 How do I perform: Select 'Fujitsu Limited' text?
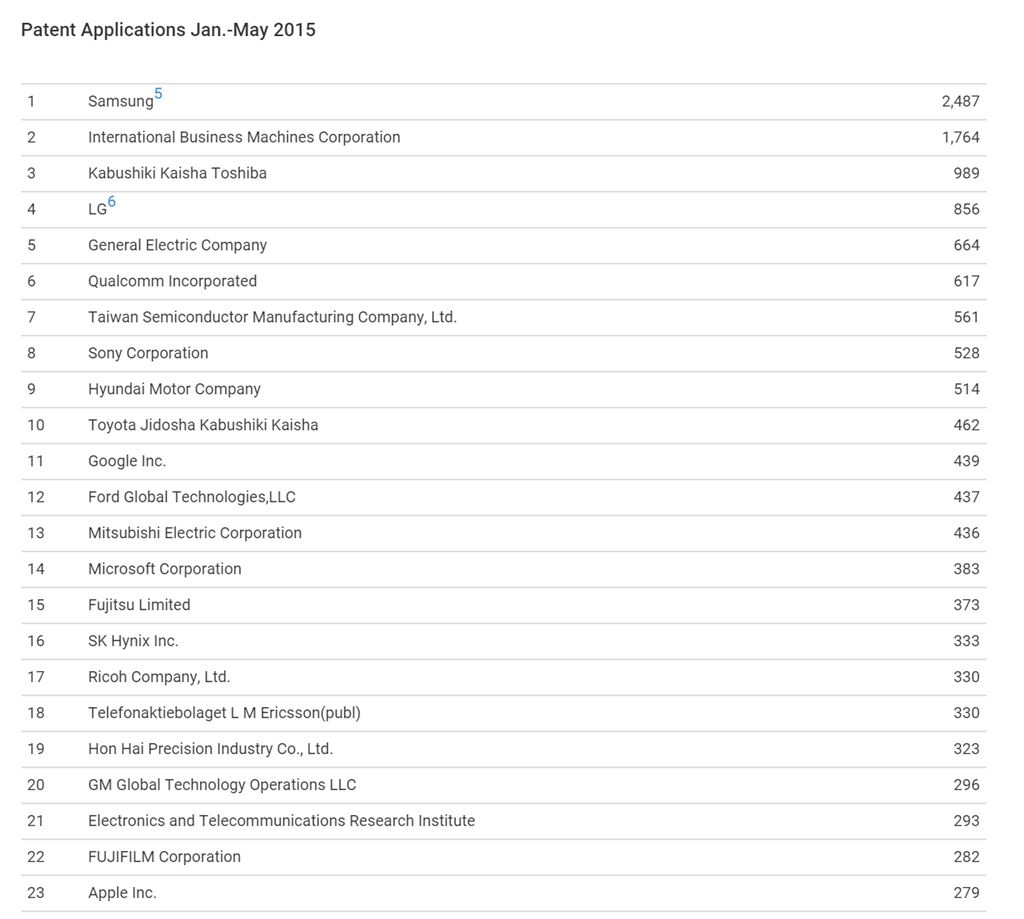[x=139, y=604]
